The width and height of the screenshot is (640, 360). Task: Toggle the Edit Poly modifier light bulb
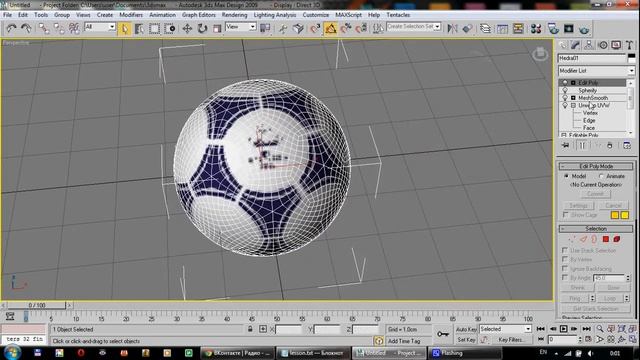click(565, 82)
